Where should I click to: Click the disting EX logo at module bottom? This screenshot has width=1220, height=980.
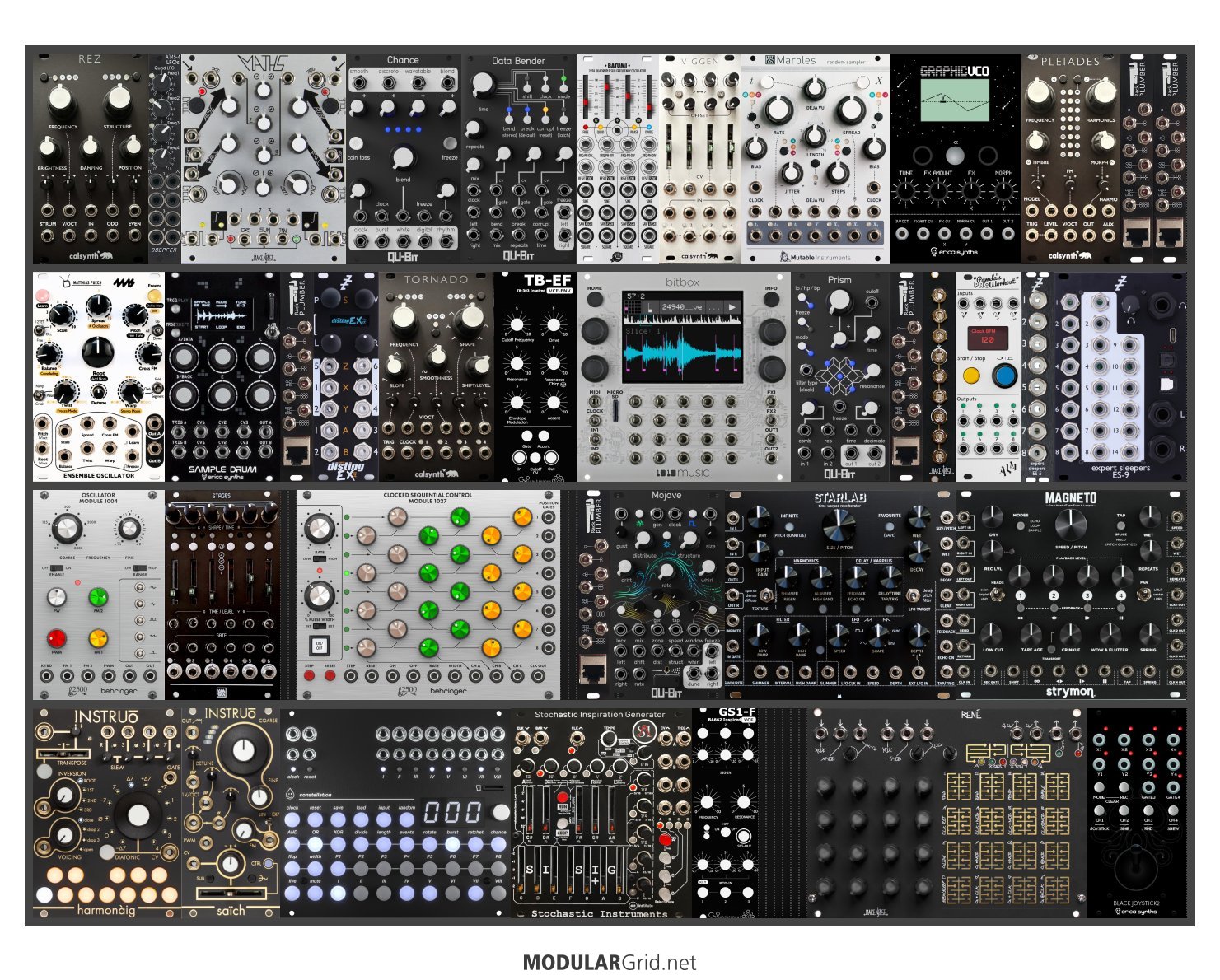[346, 470]
